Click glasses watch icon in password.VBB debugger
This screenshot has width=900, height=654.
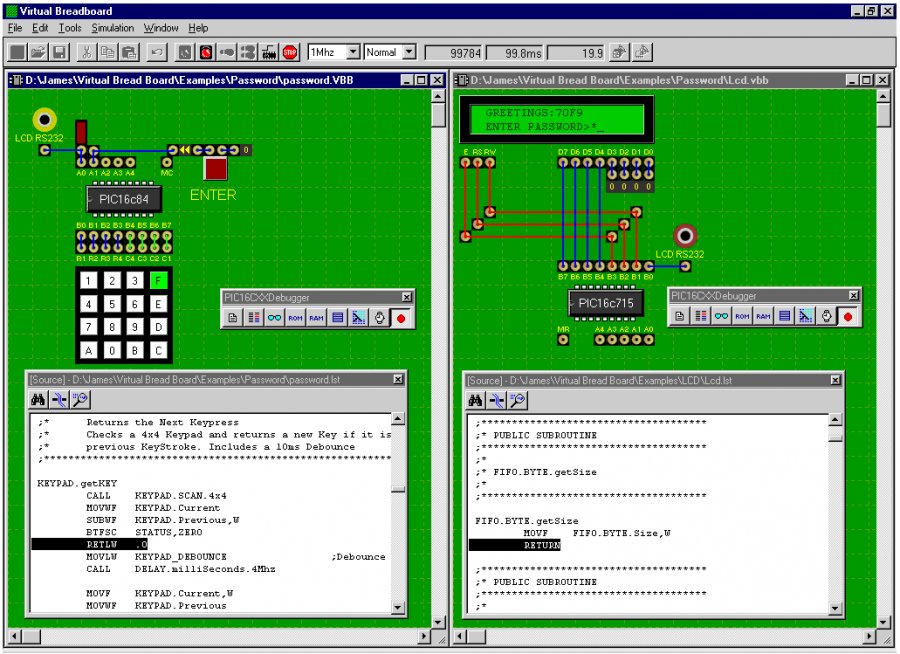[x=274, y=318]
